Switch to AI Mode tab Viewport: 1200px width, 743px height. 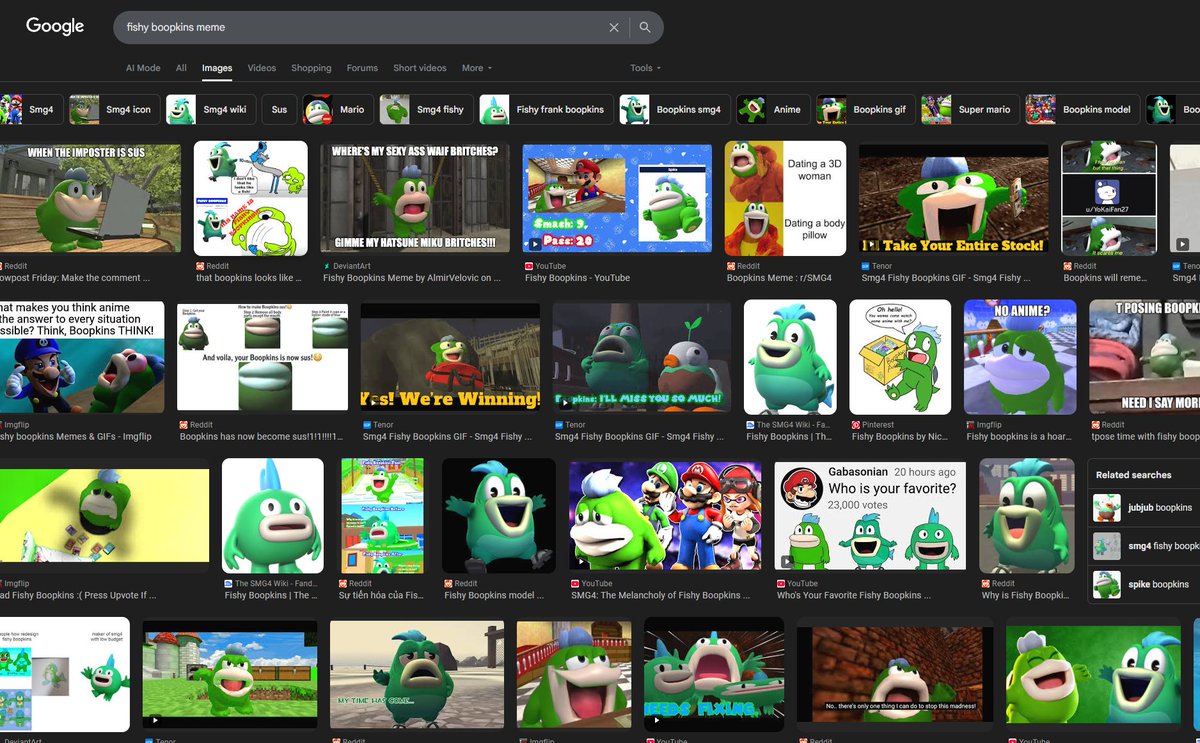coord(143,68)
